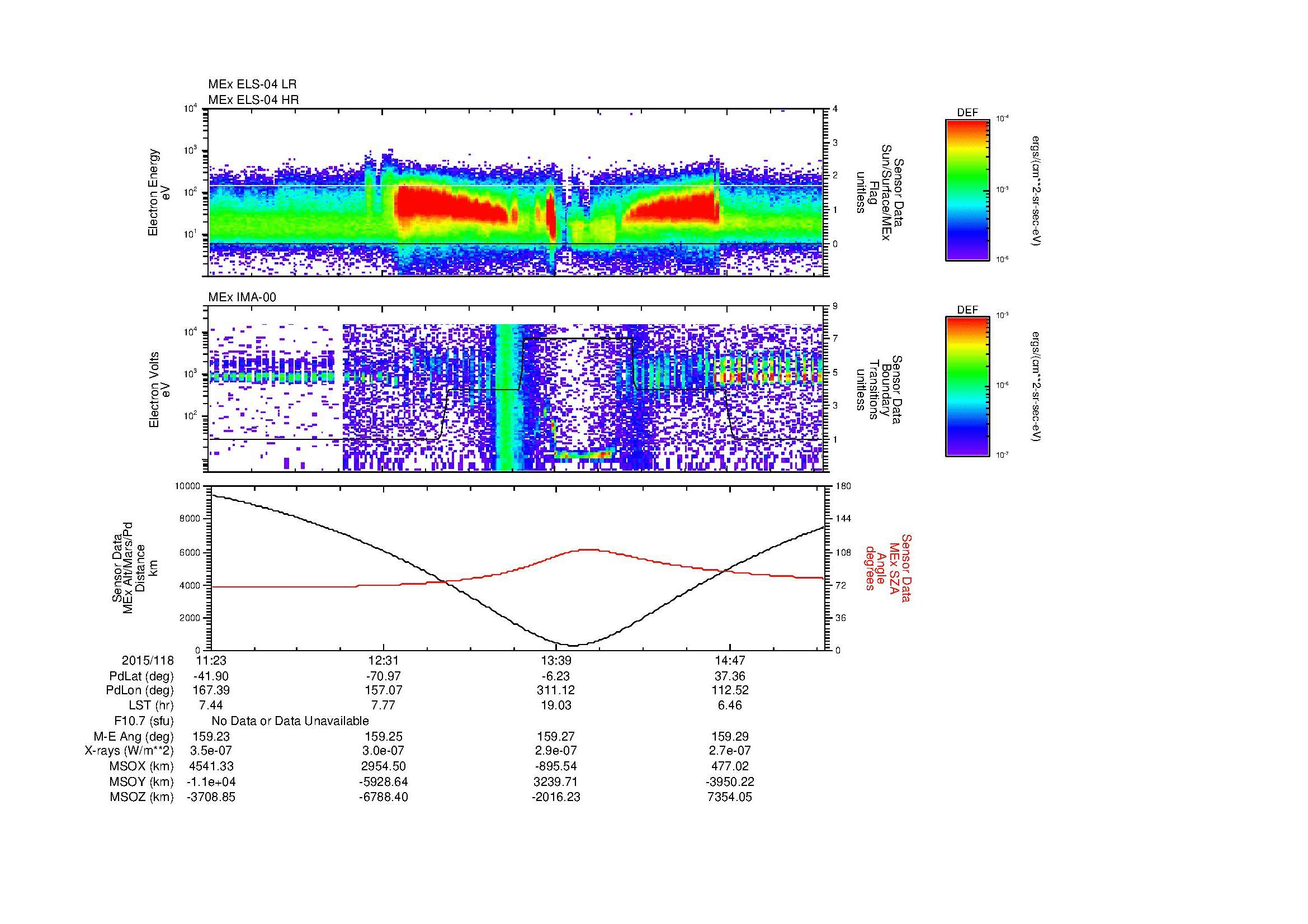Click 'No Data or Data Unavailable' text
The image size is (1308, 924).
[290, 721]
